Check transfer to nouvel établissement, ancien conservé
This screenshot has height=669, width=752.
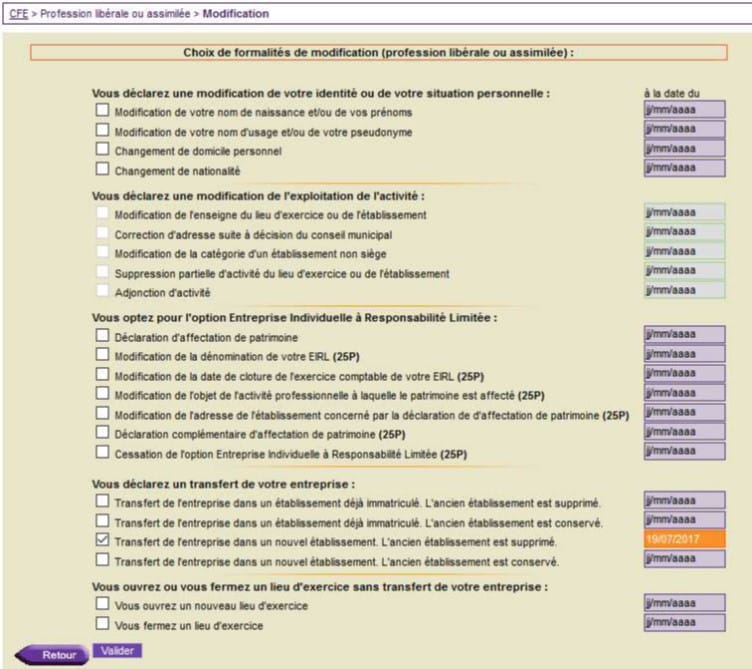pyautogui.click(x=102, y=559)
